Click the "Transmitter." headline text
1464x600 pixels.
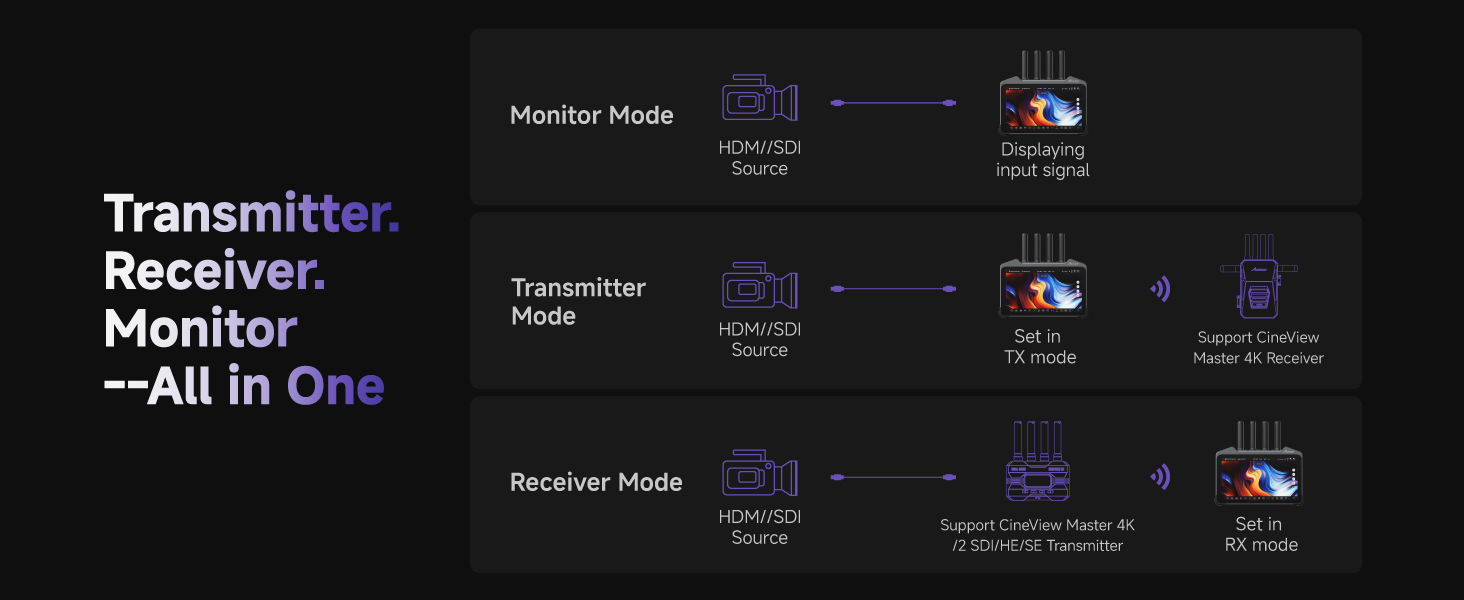(252, 213)
